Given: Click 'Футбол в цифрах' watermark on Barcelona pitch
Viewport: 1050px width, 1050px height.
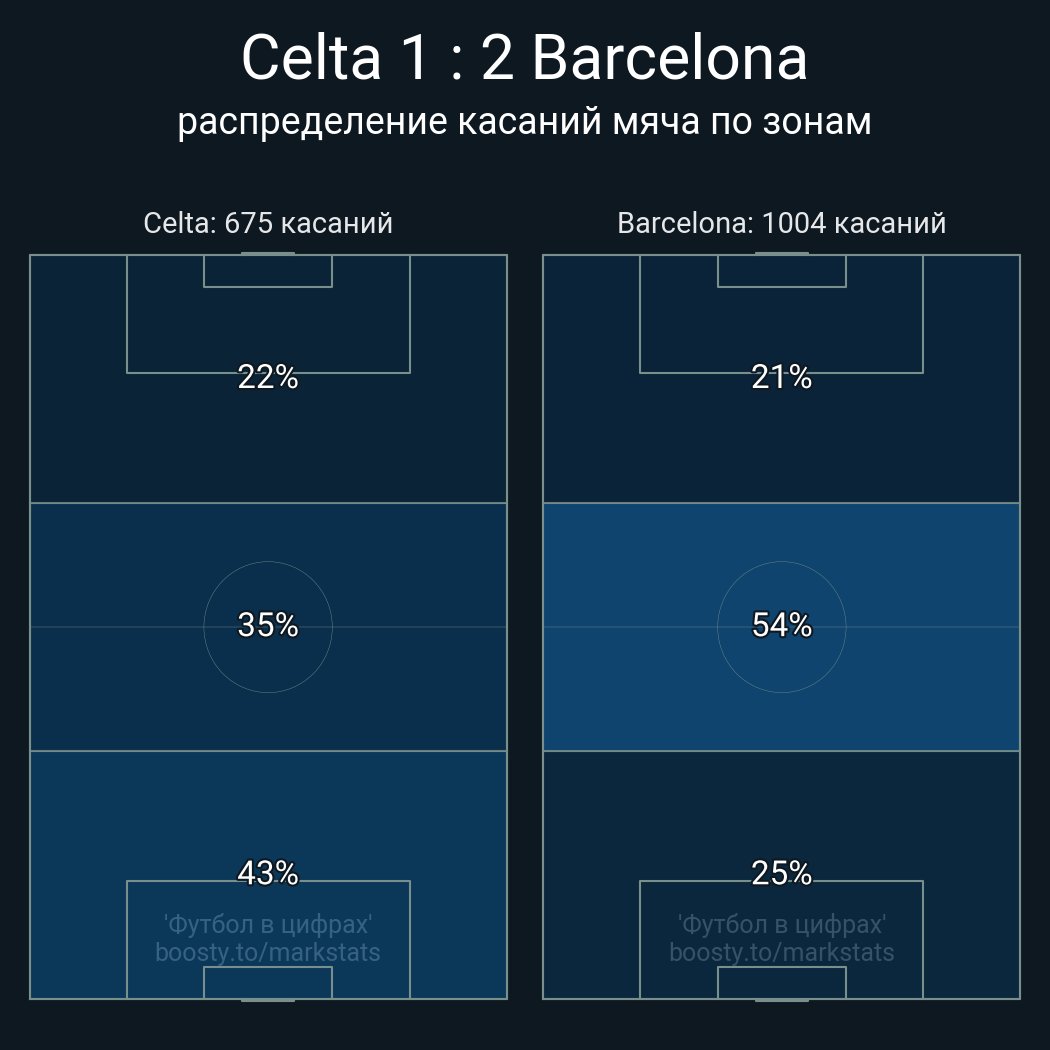Looking at the screenshot, I should (x=781, y=924).
